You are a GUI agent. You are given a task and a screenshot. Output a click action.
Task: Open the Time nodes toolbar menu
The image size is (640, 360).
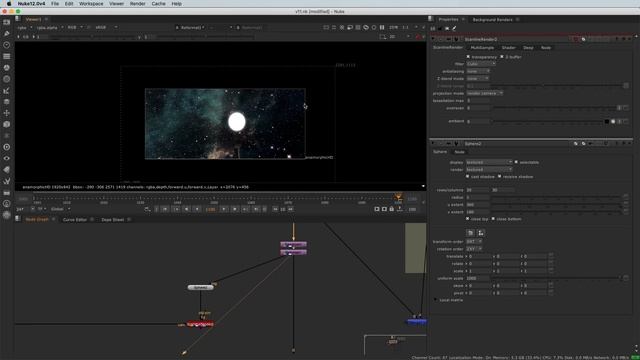[7, 45]
